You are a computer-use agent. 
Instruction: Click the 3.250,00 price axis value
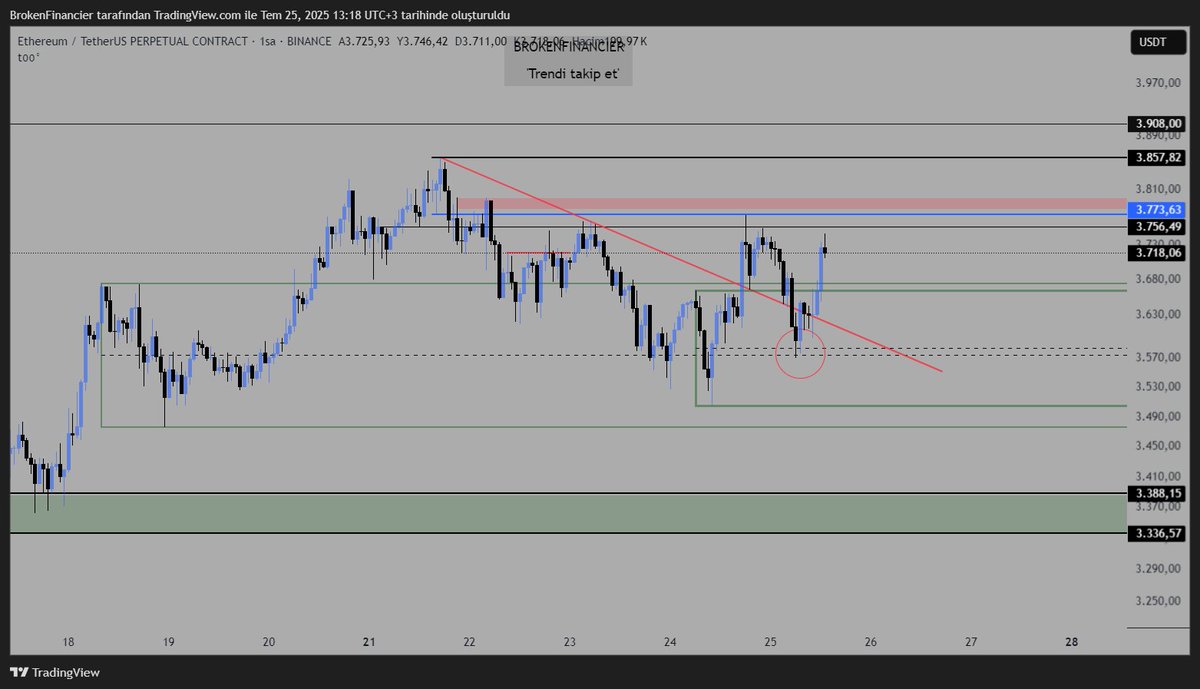[x=1158, y=600]
